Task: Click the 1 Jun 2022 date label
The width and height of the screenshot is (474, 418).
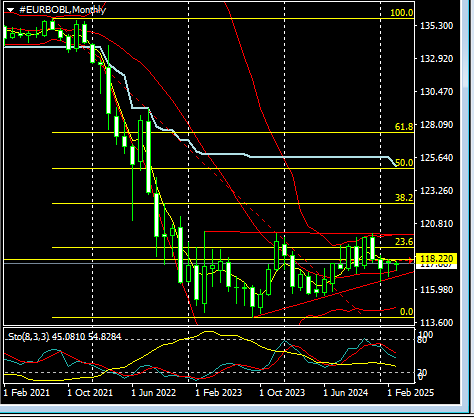Action: [153, 393]
